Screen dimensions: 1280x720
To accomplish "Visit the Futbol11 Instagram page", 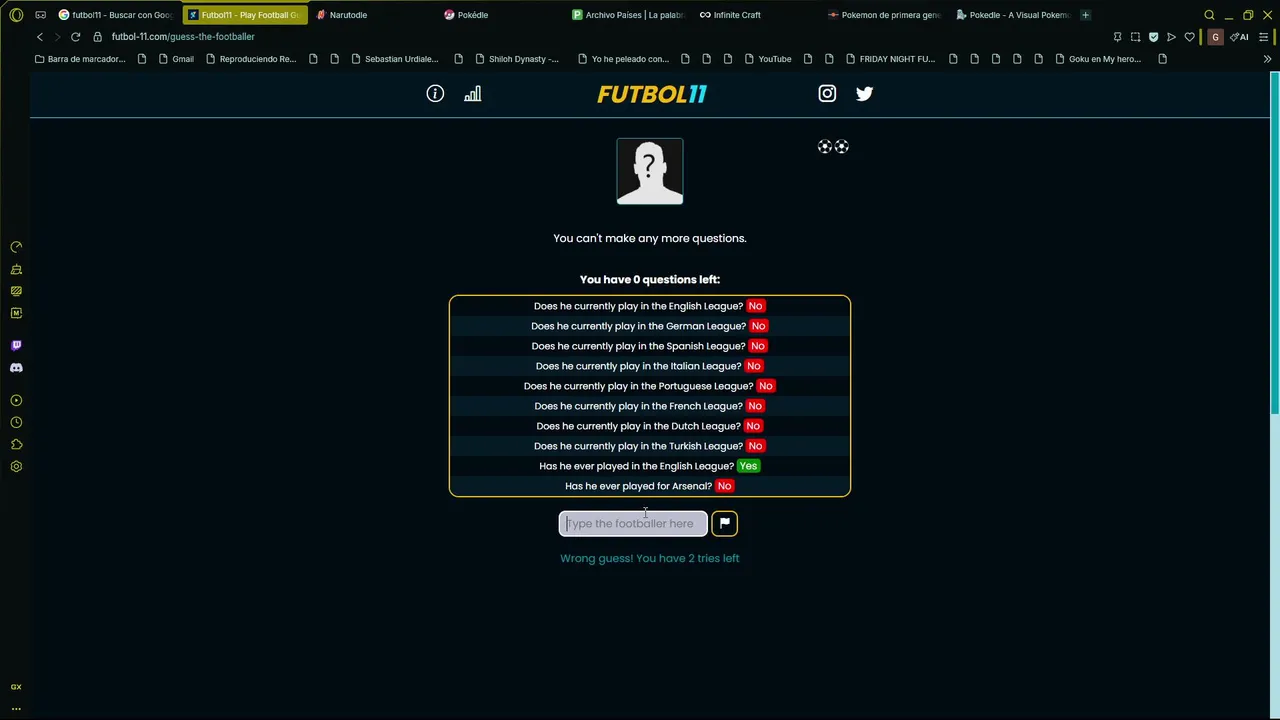I will 827,93.
